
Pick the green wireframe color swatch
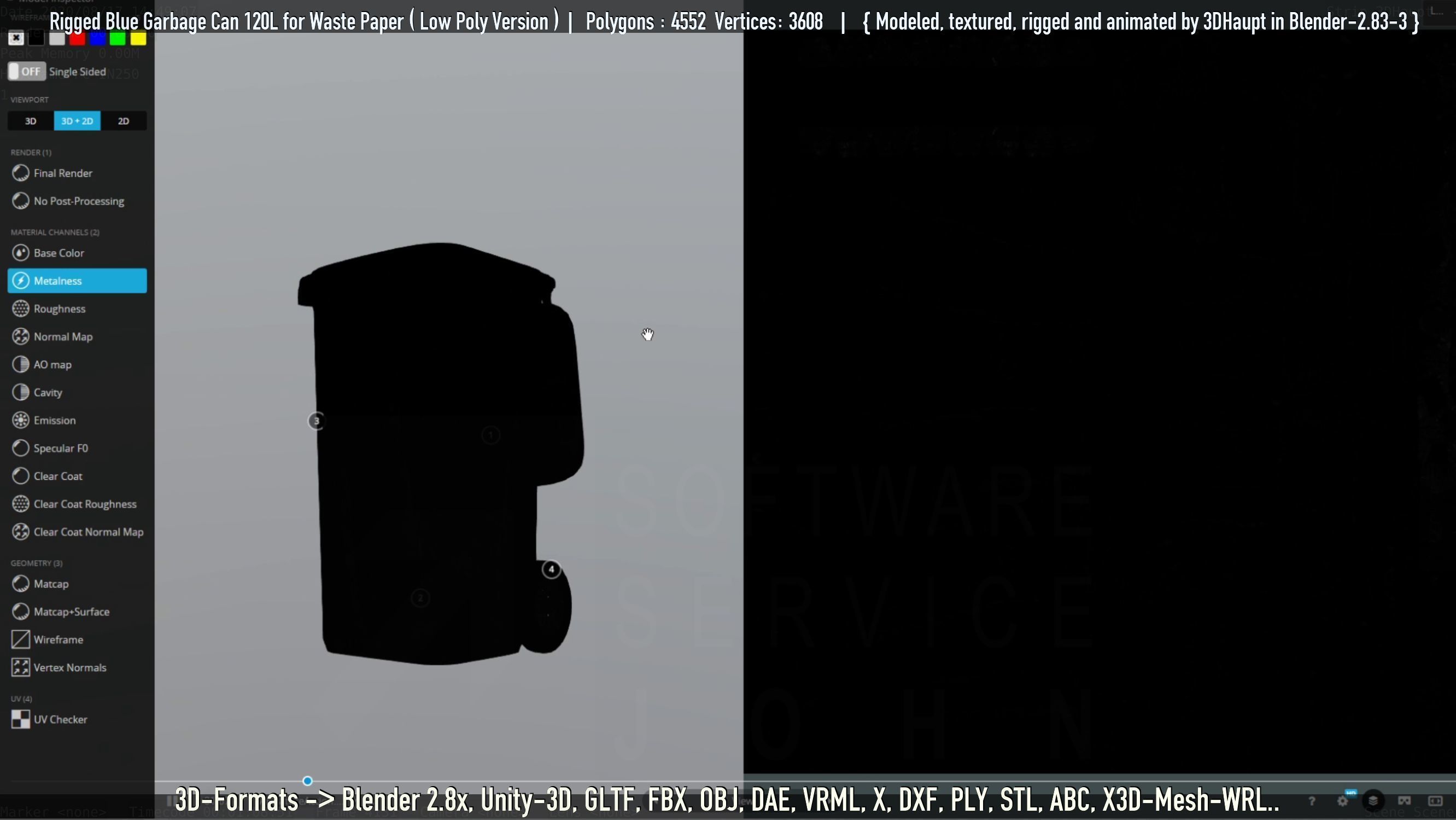point(118,38)
